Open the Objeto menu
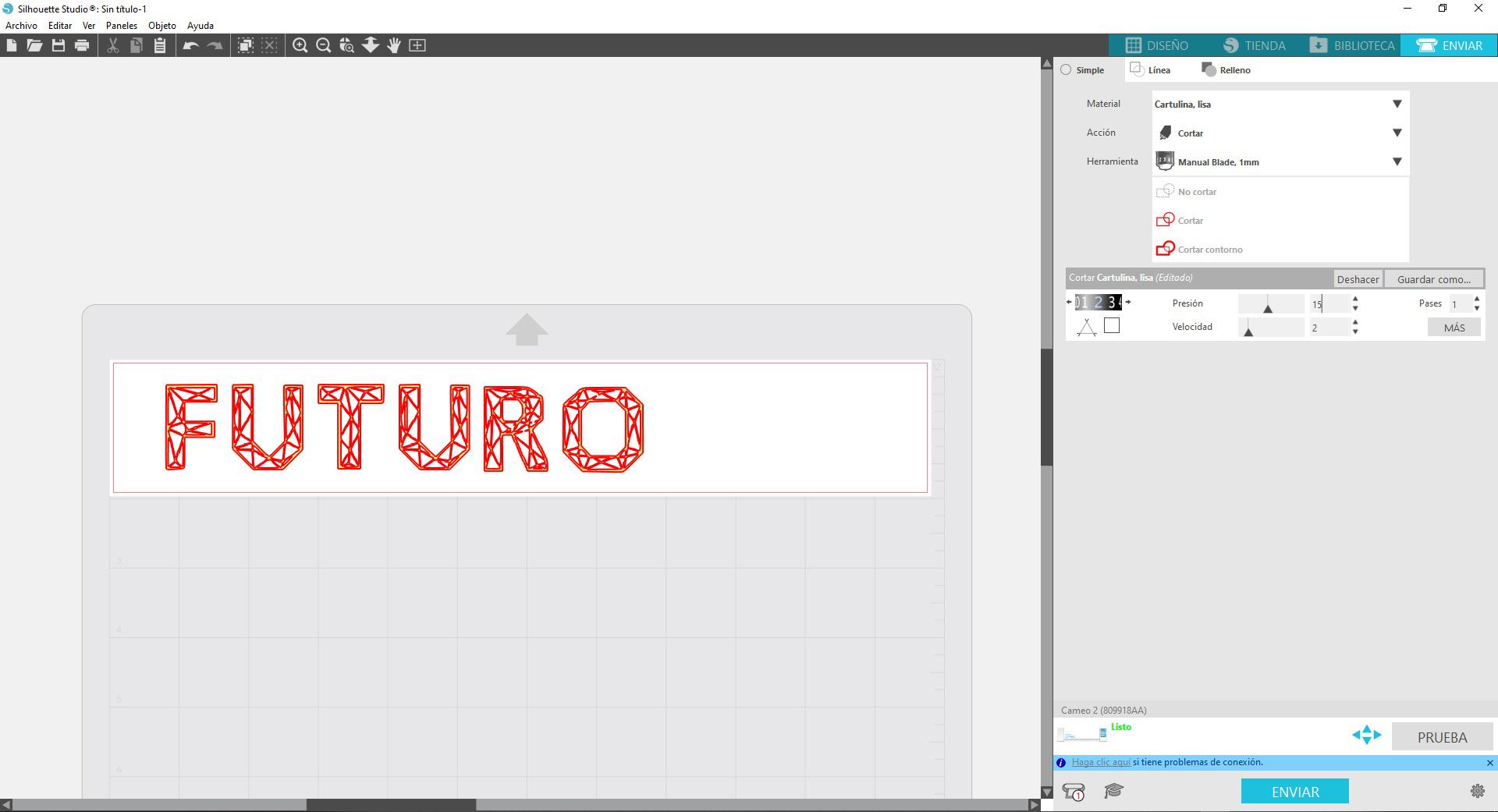1498x812 pixels. pyautogui.click(x=162, y=26)
